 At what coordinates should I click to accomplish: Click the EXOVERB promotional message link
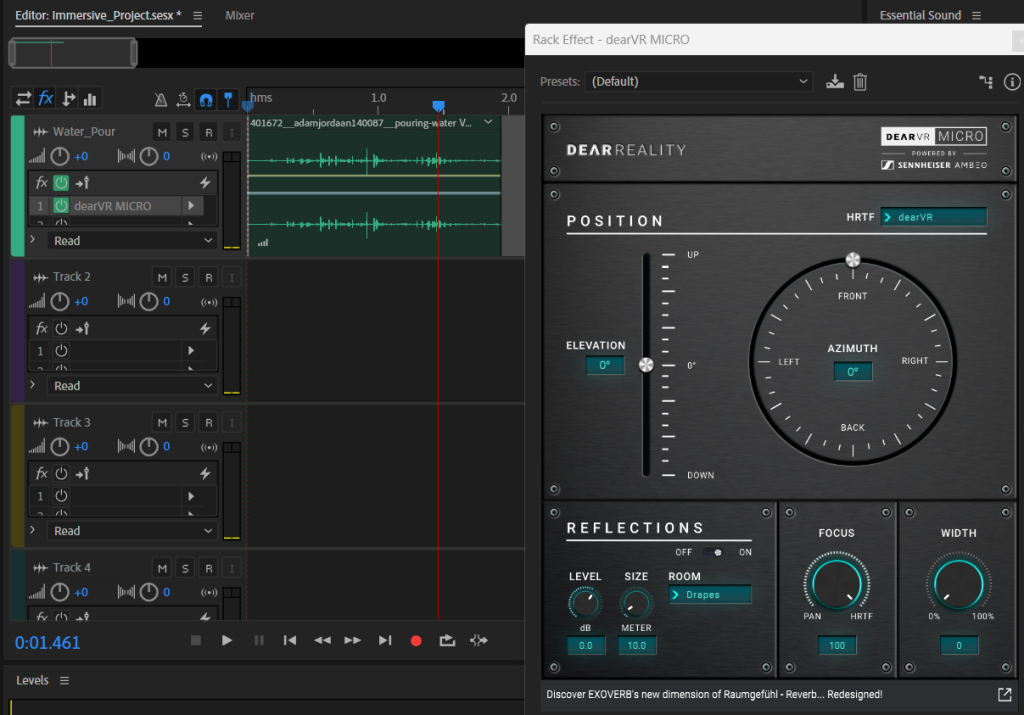tap(714, 695)
